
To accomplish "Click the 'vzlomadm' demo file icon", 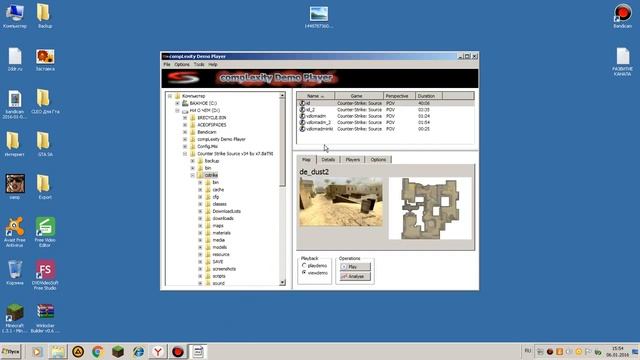I will [x=302, y=116].
